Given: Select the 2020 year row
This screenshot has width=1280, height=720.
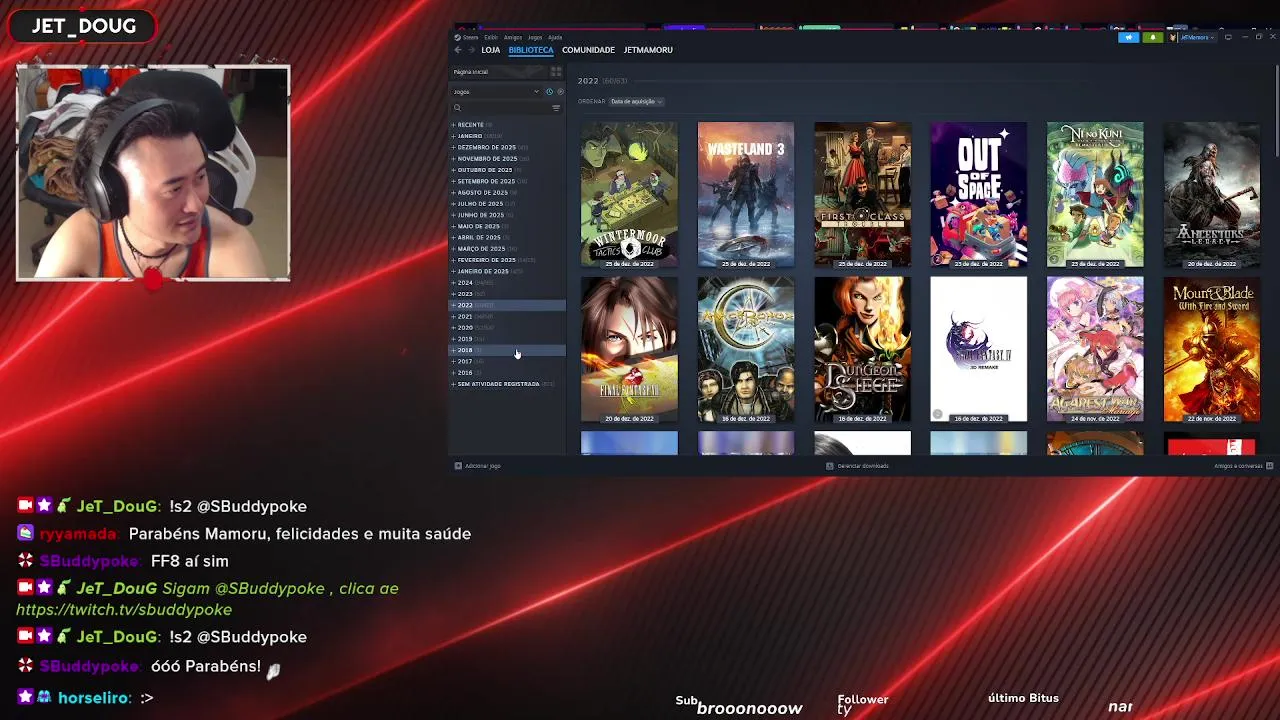Looking at the screenshot, I should coord(507,328).
